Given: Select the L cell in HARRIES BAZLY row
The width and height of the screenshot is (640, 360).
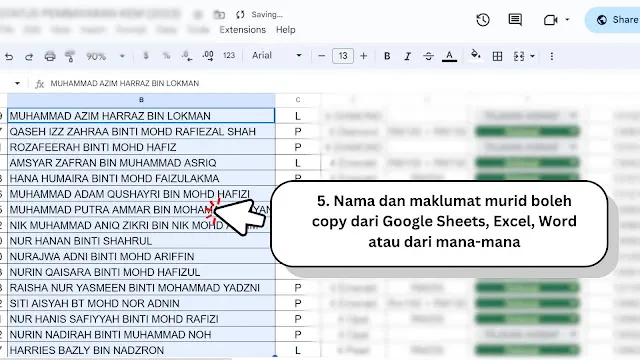Looking at the screenshot, I should tap(298, 350).
